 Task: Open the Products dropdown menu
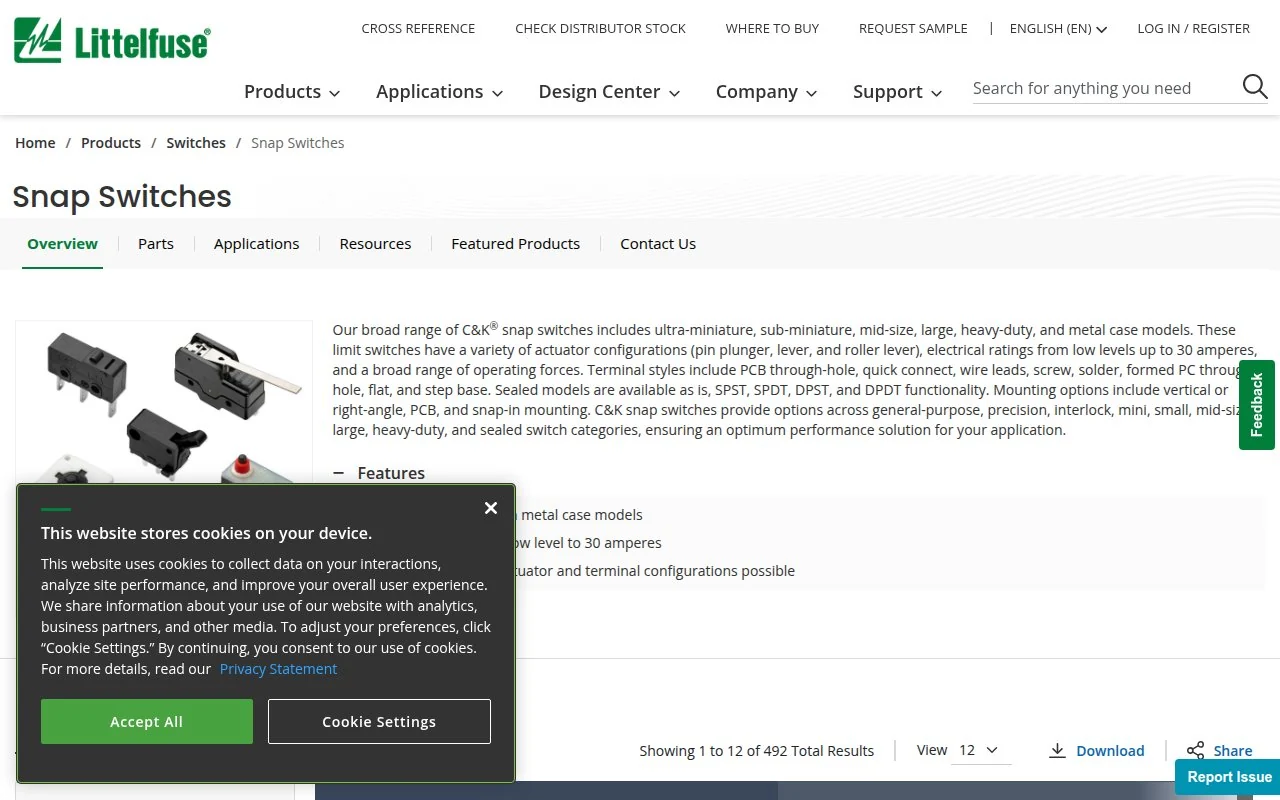(292, 92)
